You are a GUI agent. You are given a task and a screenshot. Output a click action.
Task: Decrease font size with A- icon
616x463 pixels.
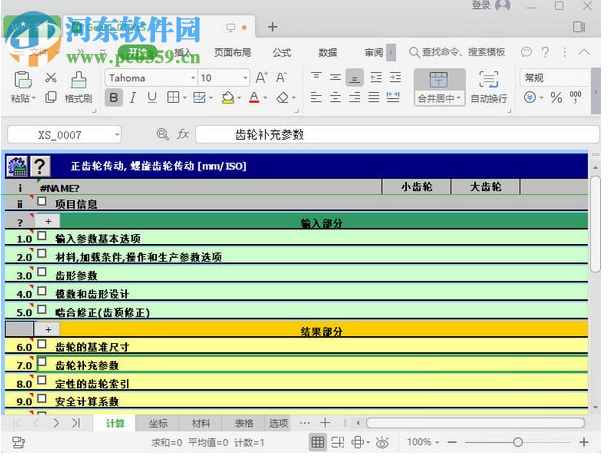(x=280, y=77)
